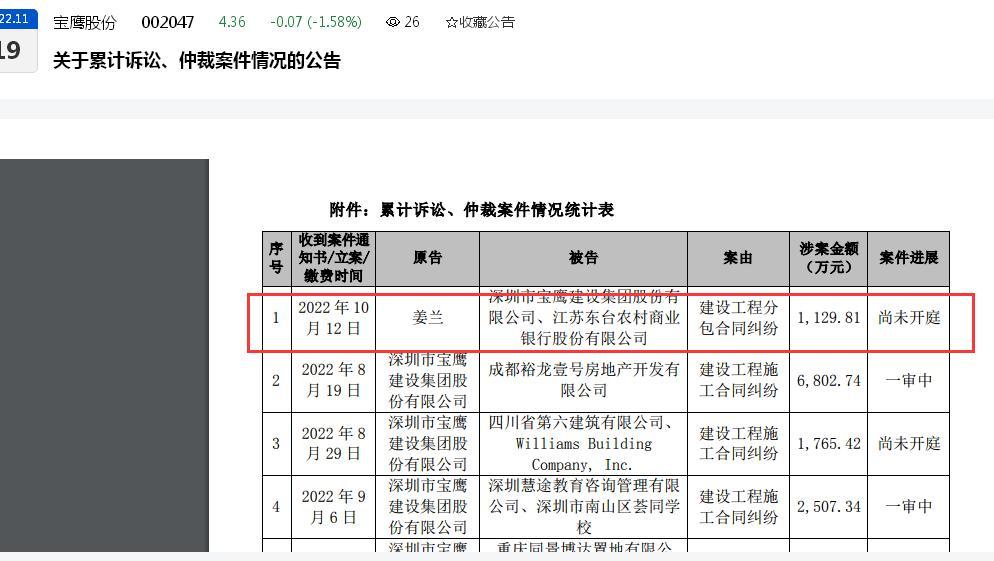Select defendant cell with 深圳慧途教育咨询管理有限公司
Image resolution: width=994 pixels, height=561 pixels.
coord(583,506)
